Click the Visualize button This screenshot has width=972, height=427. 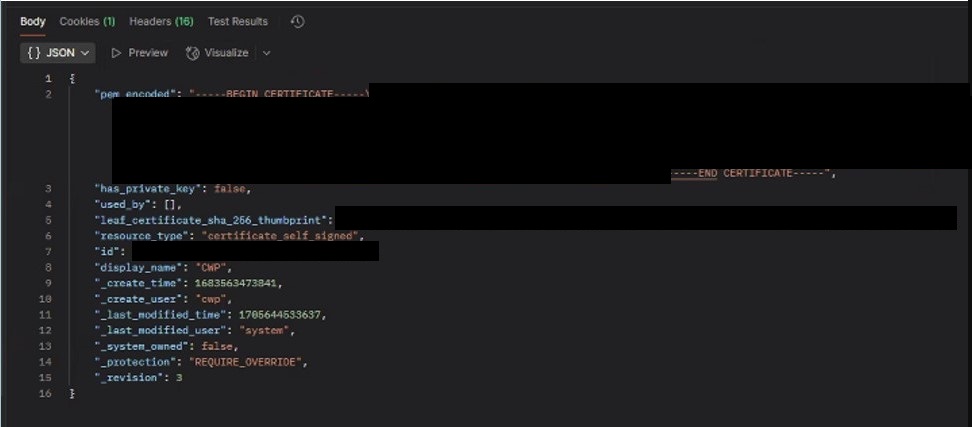pyautogui.click(x=218, y=53)
